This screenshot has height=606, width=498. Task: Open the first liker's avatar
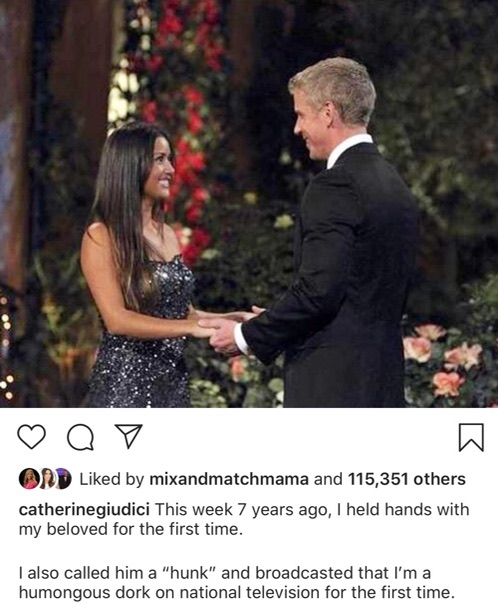tap(29, 479)
